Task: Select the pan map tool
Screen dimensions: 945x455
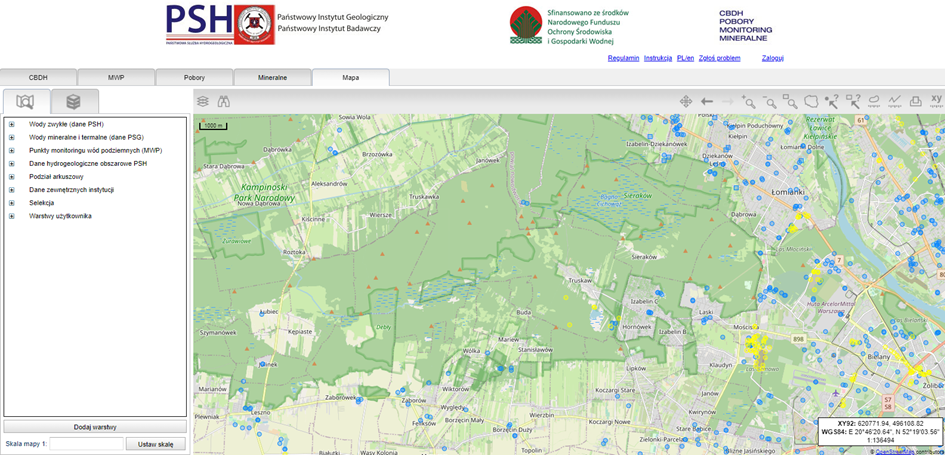Action: pyautogui.click(x=686, y=101)
